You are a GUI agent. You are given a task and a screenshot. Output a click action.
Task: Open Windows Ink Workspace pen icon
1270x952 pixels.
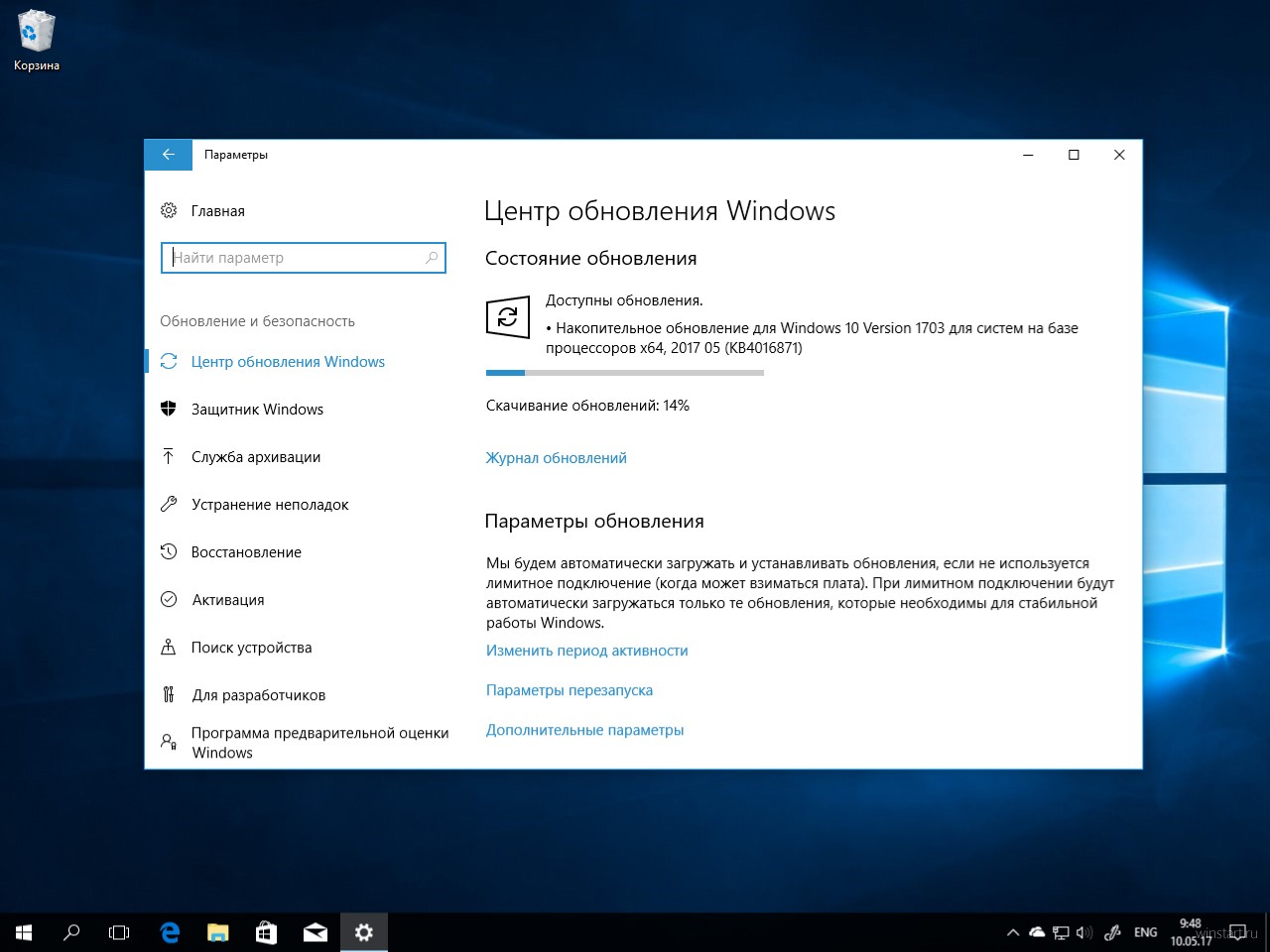[1113, 932]
